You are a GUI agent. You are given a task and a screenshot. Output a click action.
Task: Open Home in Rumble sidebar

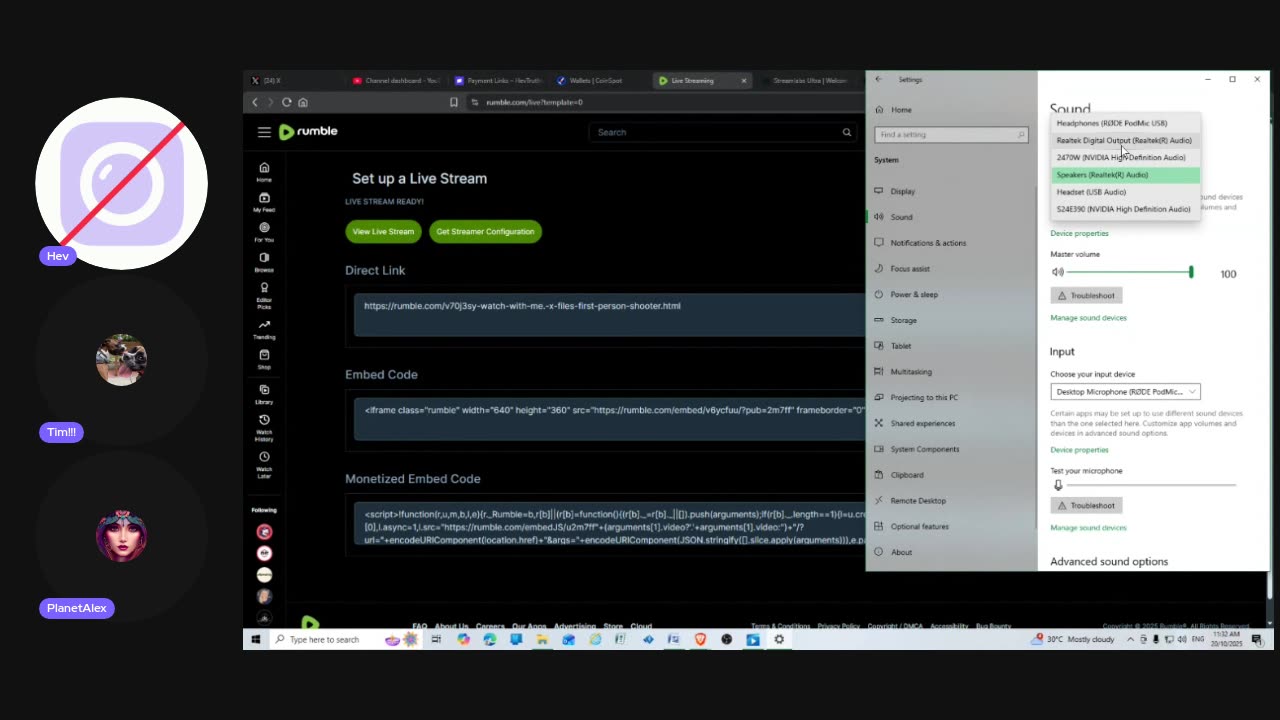(x=264, y=172)
